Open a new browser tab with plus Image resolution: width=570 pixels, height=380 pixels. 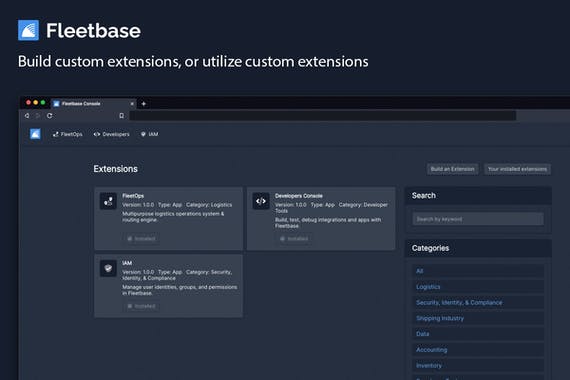(x=144, y=104)
